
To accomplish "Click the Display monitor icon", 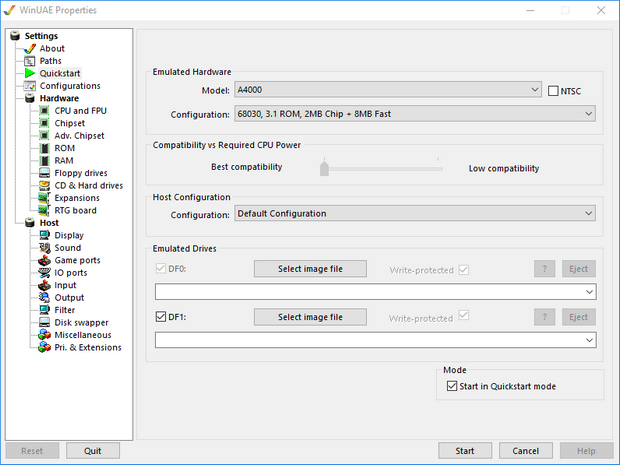I will pyautogui.click(x=44, y=235).
